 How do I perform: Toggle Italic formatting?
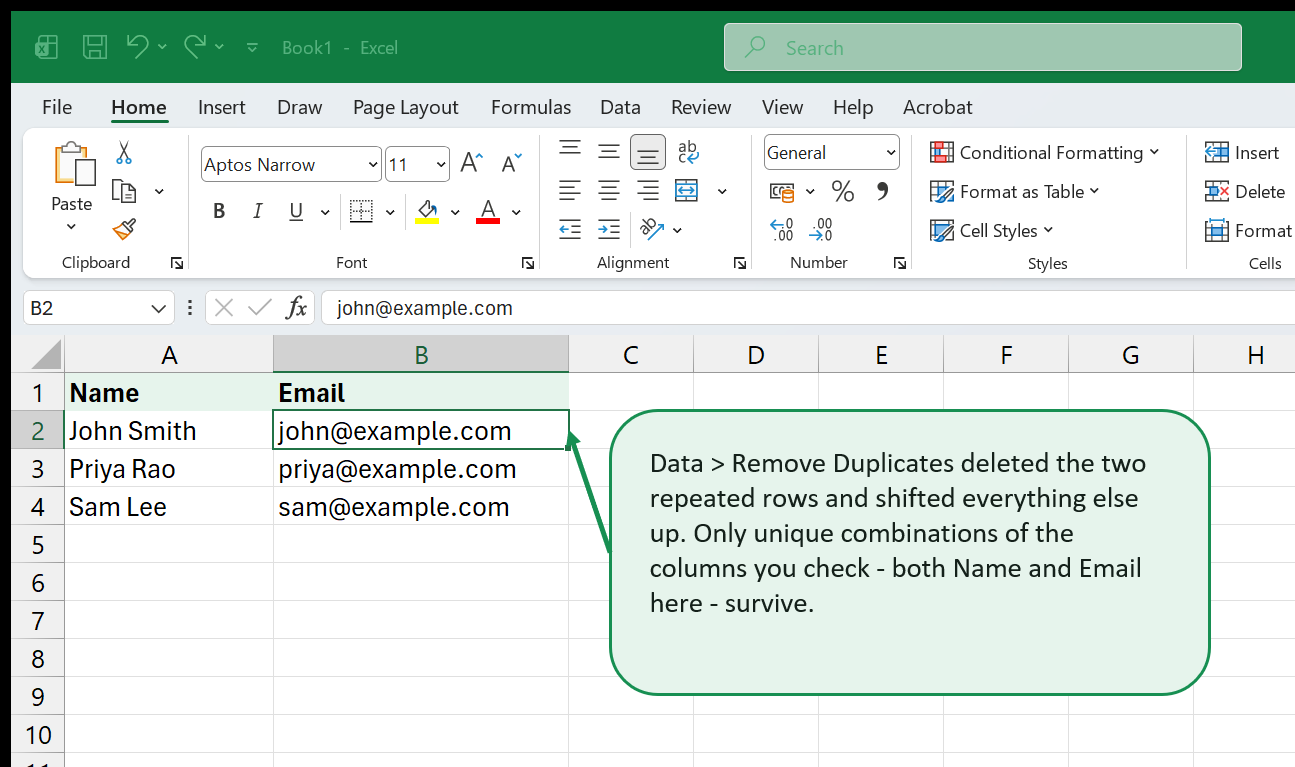[257, 211]
